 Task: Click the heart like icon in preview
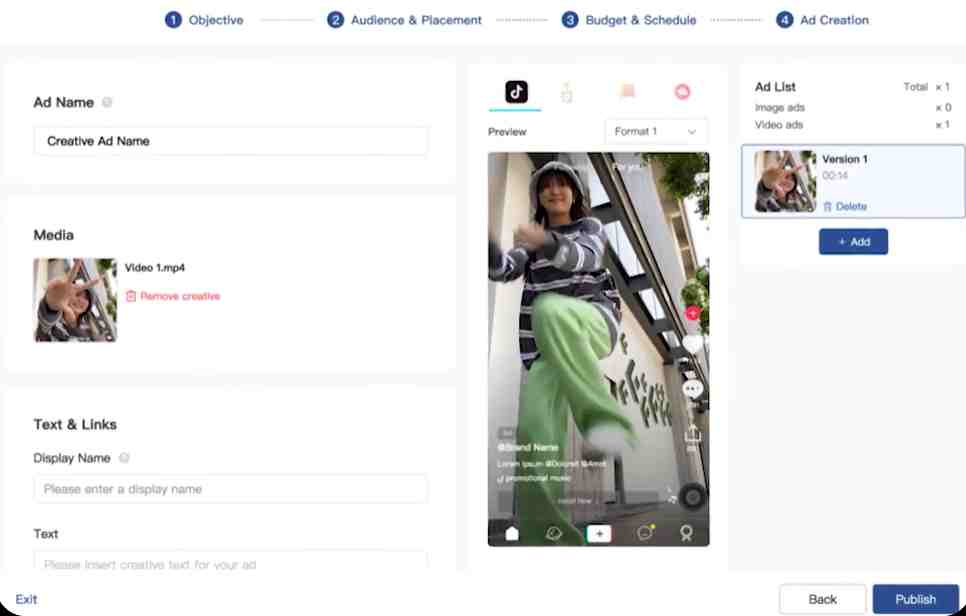[x=693, y=343]
